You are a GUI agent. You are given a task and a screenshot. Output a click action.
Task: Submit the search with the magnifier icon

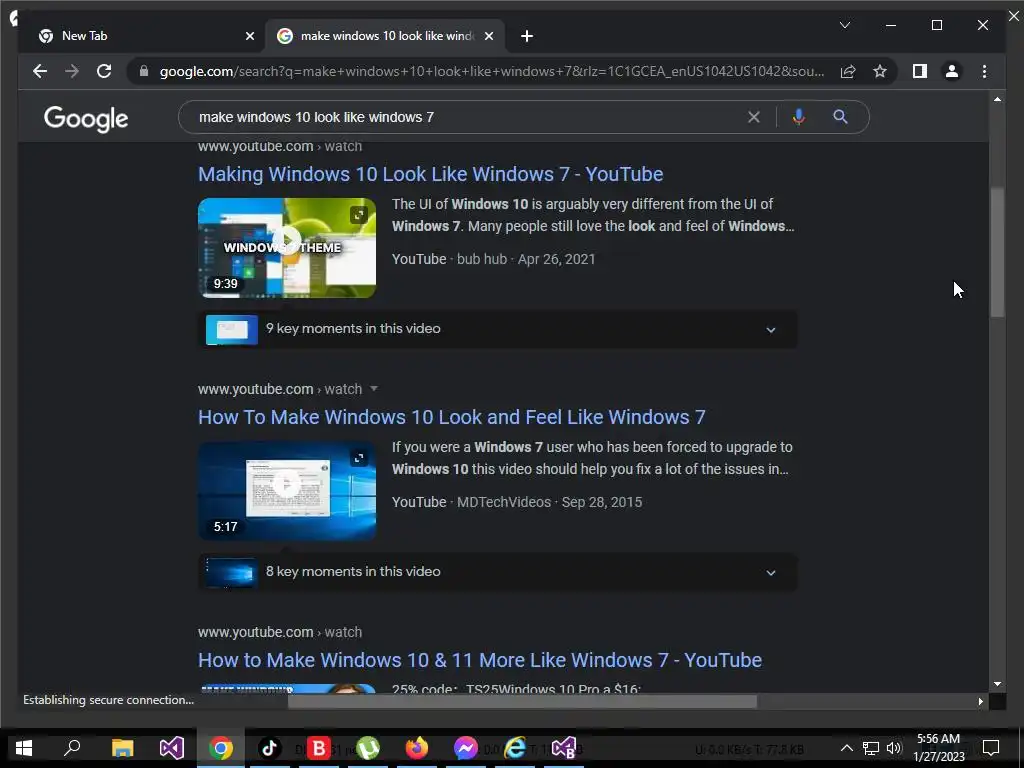[840, 117]
